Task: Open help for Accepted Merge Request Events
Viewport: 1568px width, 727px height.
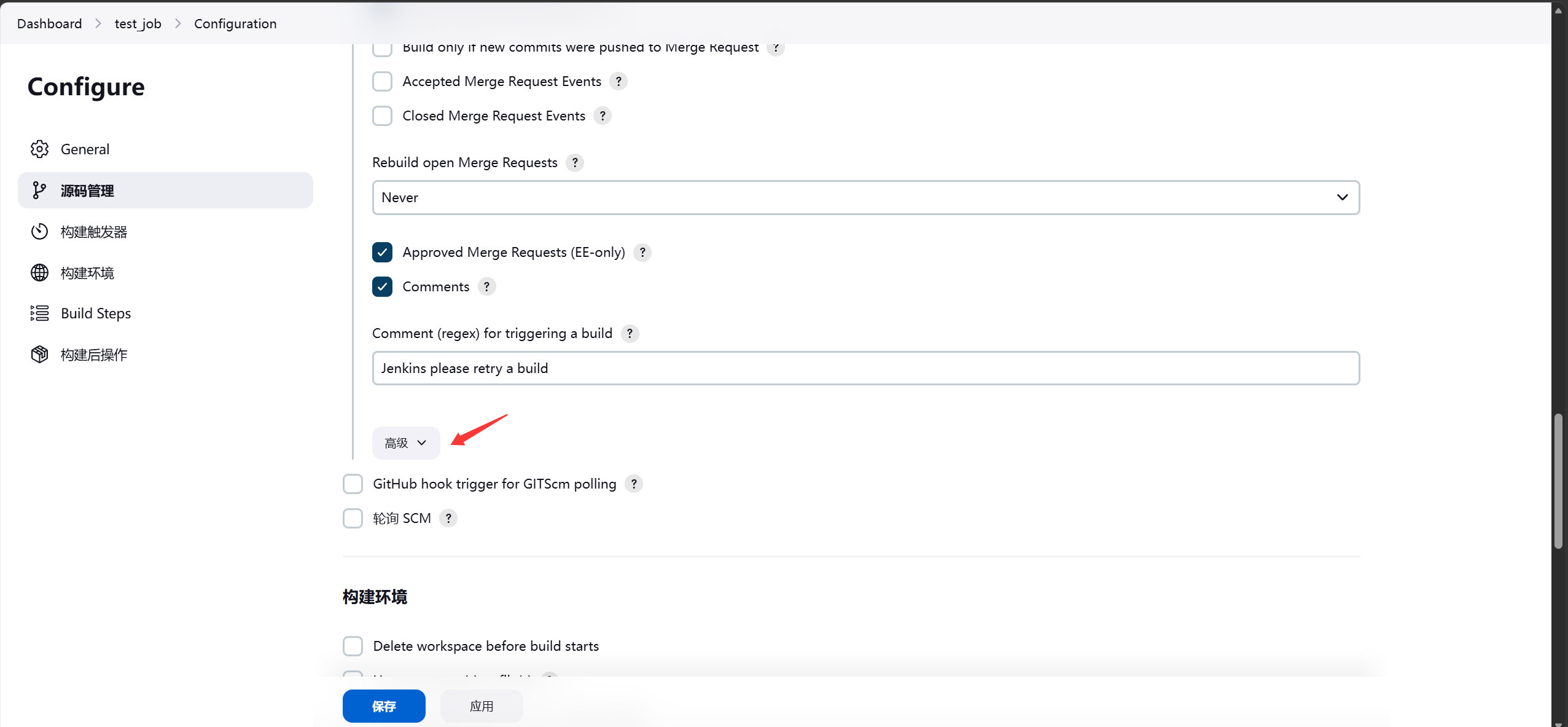Action: pyautogui.click(x=618, y=82)
